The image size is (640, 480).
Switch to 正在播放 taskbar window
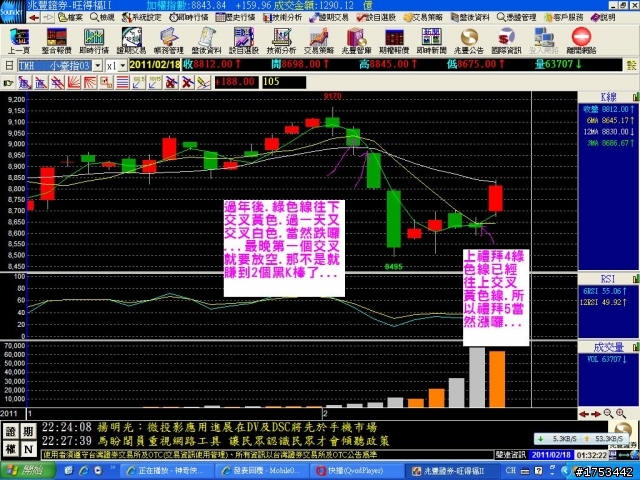click(167, 470)
